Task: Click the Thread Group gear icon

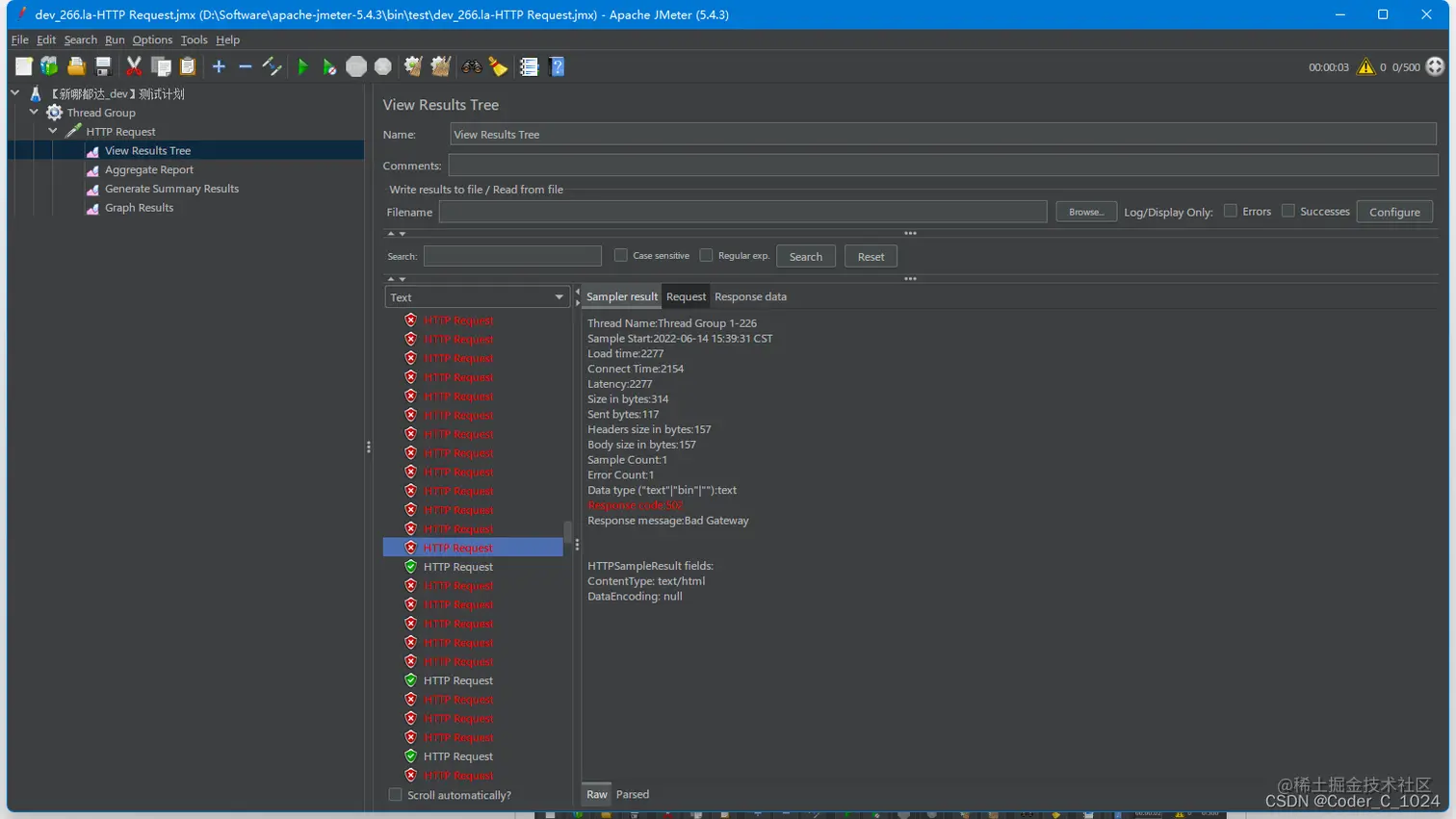Action: tap(54, 113)
